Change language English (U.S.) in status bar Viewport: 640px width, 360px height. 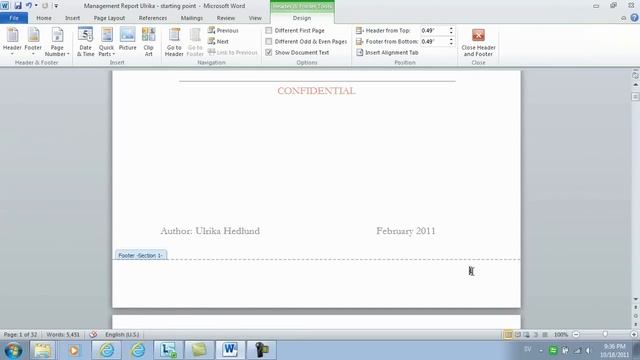(122, 335)
